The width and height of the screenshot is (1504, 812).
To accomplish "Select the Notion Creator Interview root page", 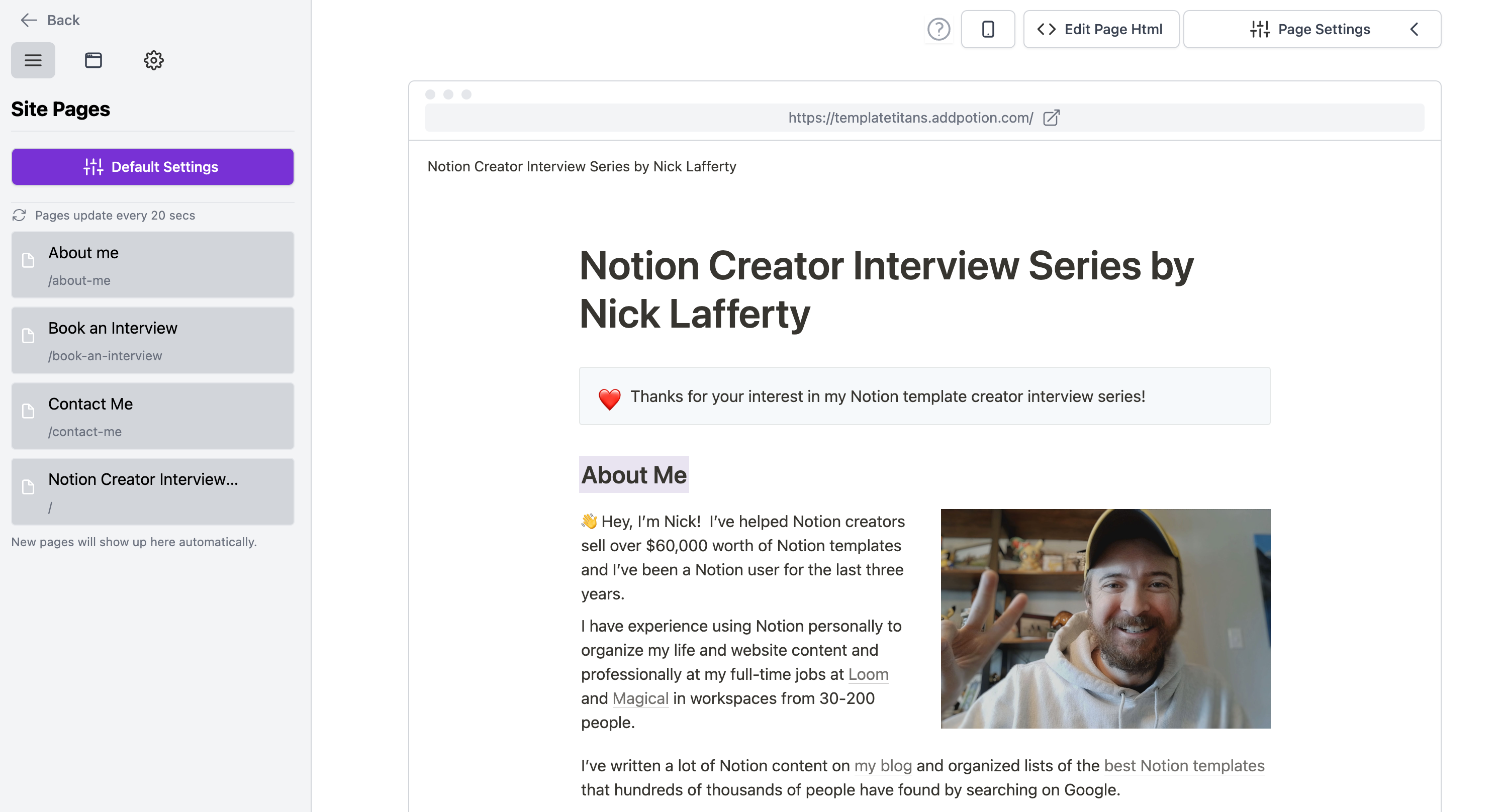I will tap(152, 491).
